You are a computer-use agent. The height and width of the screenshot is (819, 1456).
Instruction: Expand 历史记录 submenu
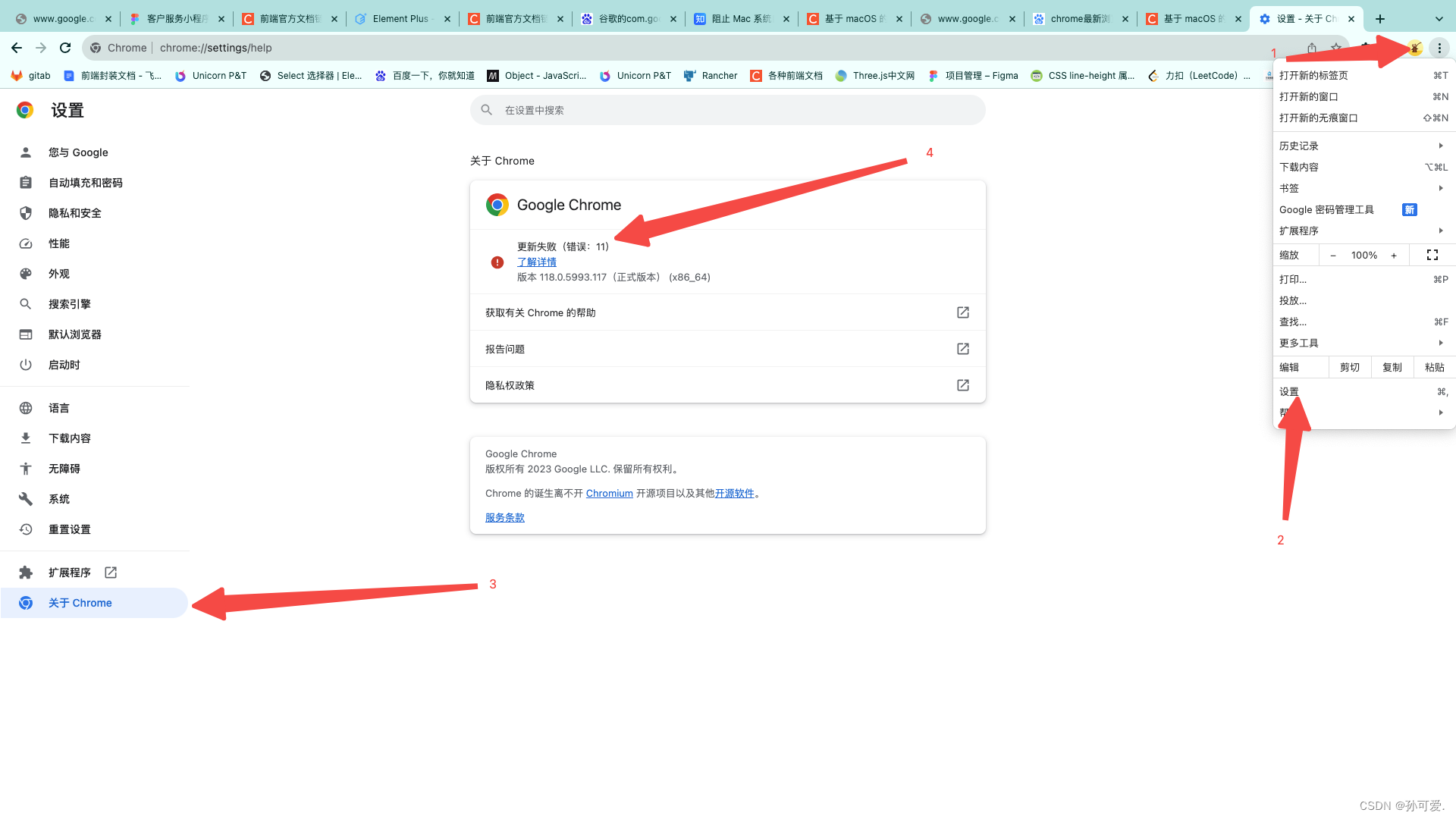pyautogui.click(x=1364, y=146)
